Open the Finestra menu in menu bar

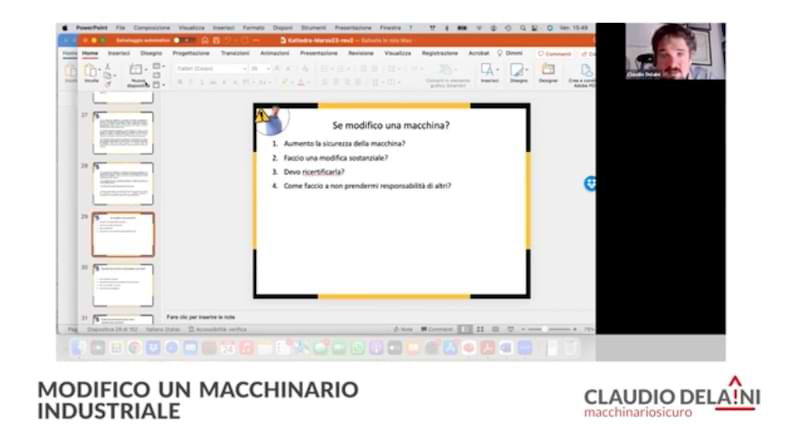[390, 28]
